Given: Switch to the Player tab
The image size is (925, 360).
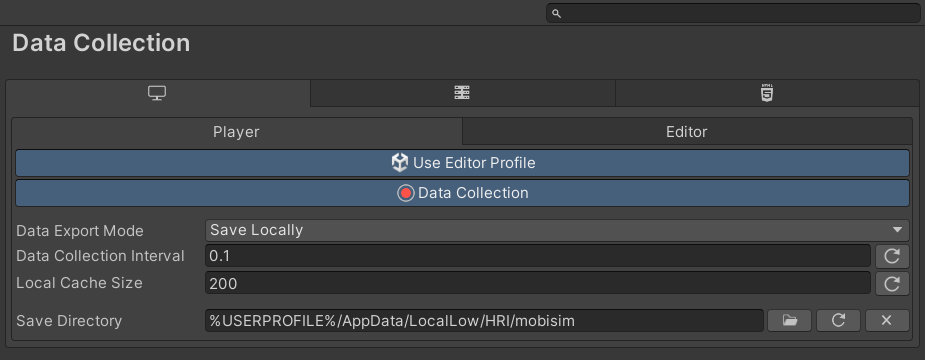Looking at the screenshot, I should pyautogui.click(x=237, y=132).
